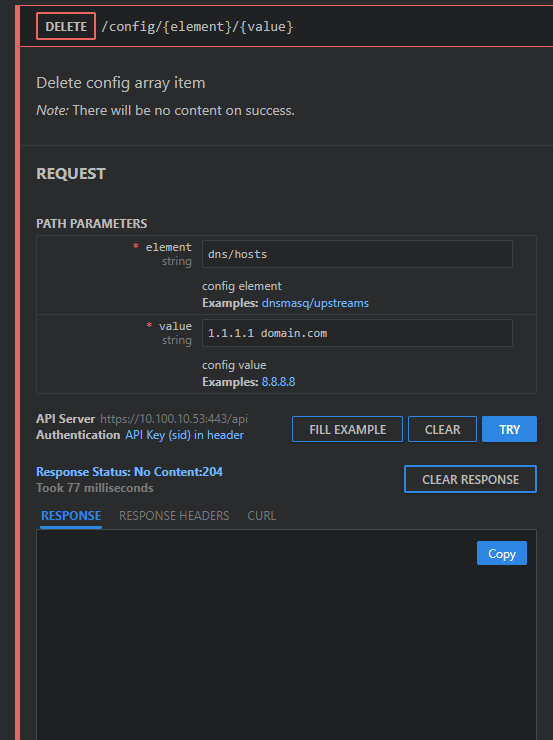Image resolution: width=553 pixels, height=740 pixels.
Task: Open API Key (sid) in header link
Action: tap(184, 435)
